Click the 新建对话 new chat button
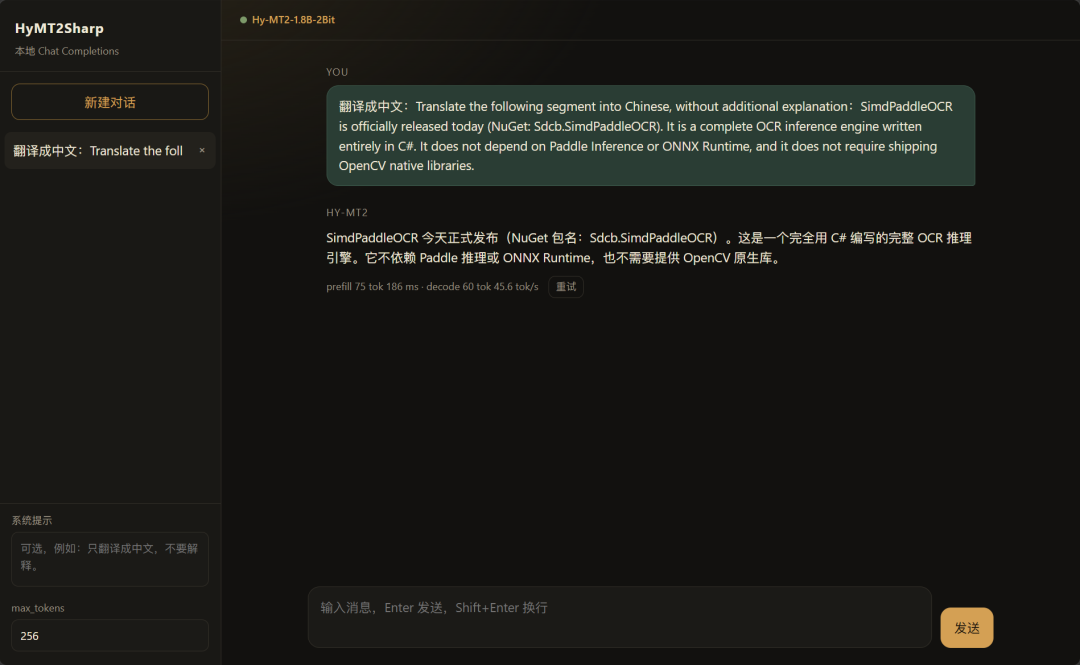 (110, 102)
